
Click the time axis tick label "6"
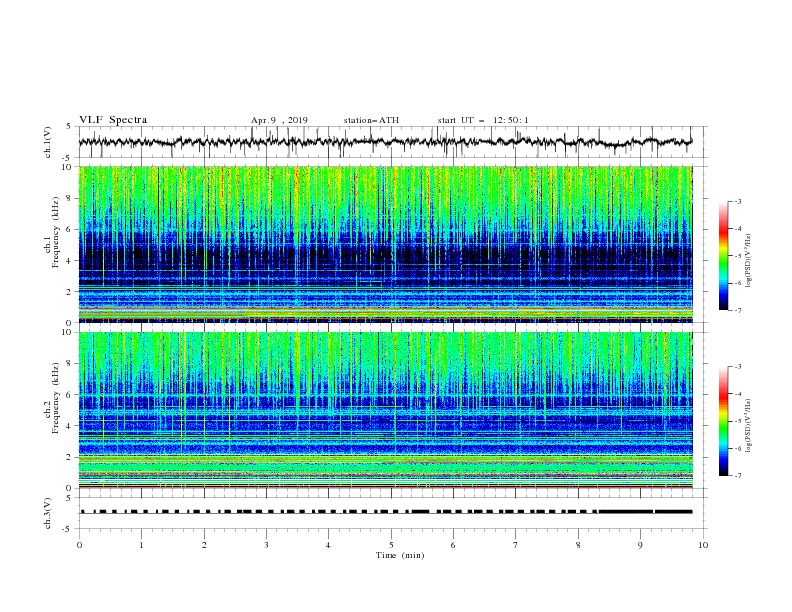click(x=453, y=545)
